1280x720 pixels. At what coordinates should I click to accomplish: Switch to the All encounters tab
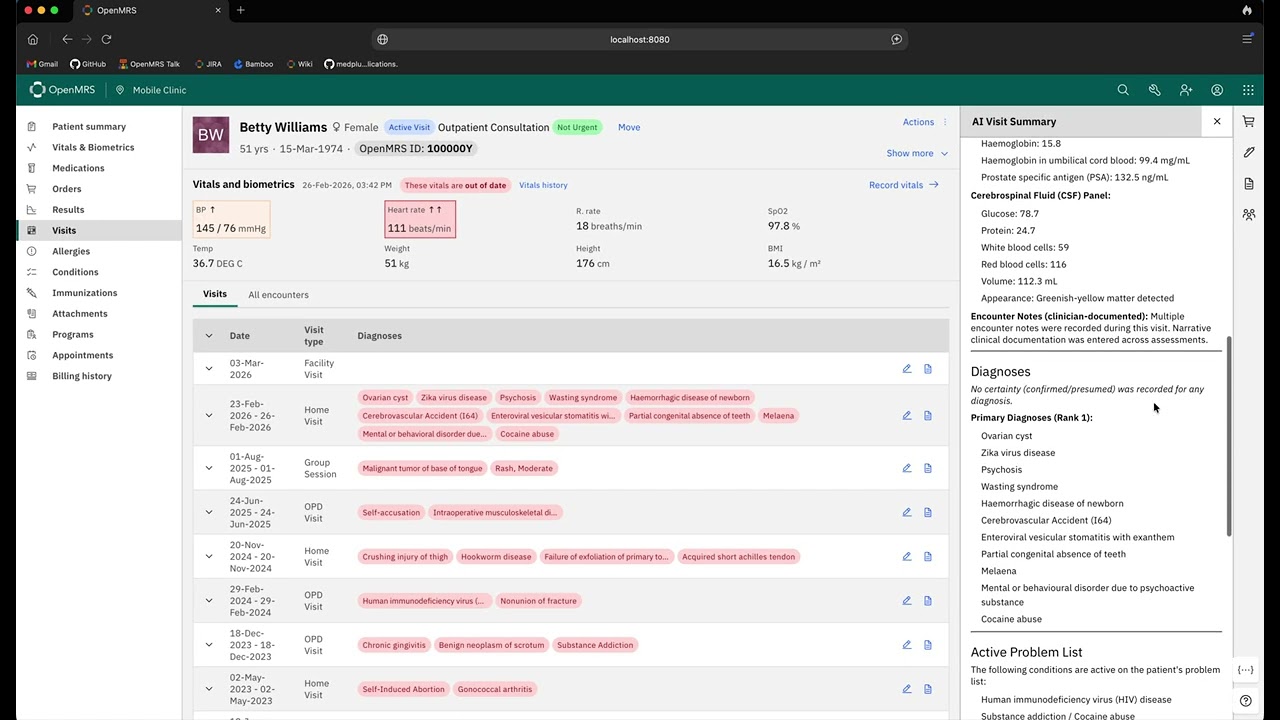(x=278, y=295)
